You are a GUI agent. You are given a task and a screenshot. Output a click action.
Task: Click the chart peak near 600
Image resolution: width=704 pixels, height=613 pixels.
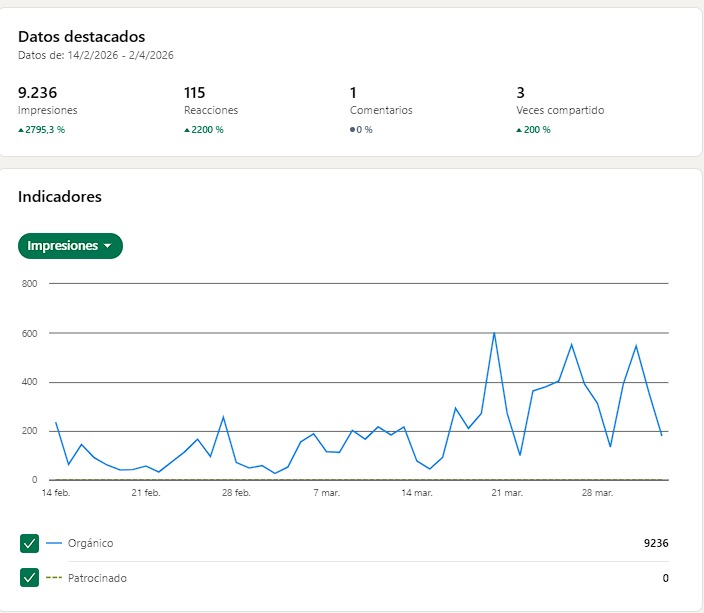click(494, 333)
